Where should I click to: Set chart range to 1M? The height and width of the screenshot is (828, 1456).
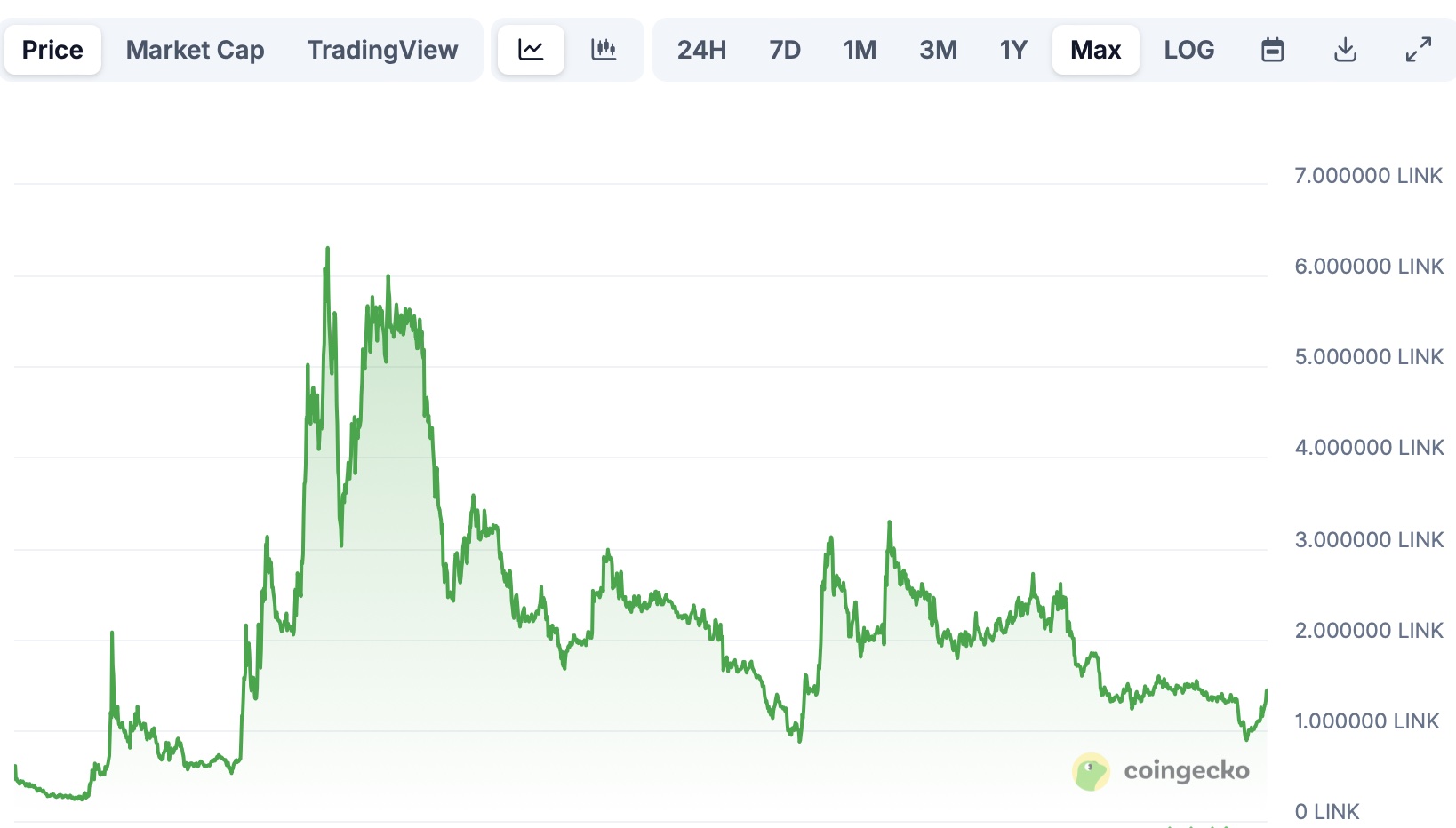coord(860,50)
